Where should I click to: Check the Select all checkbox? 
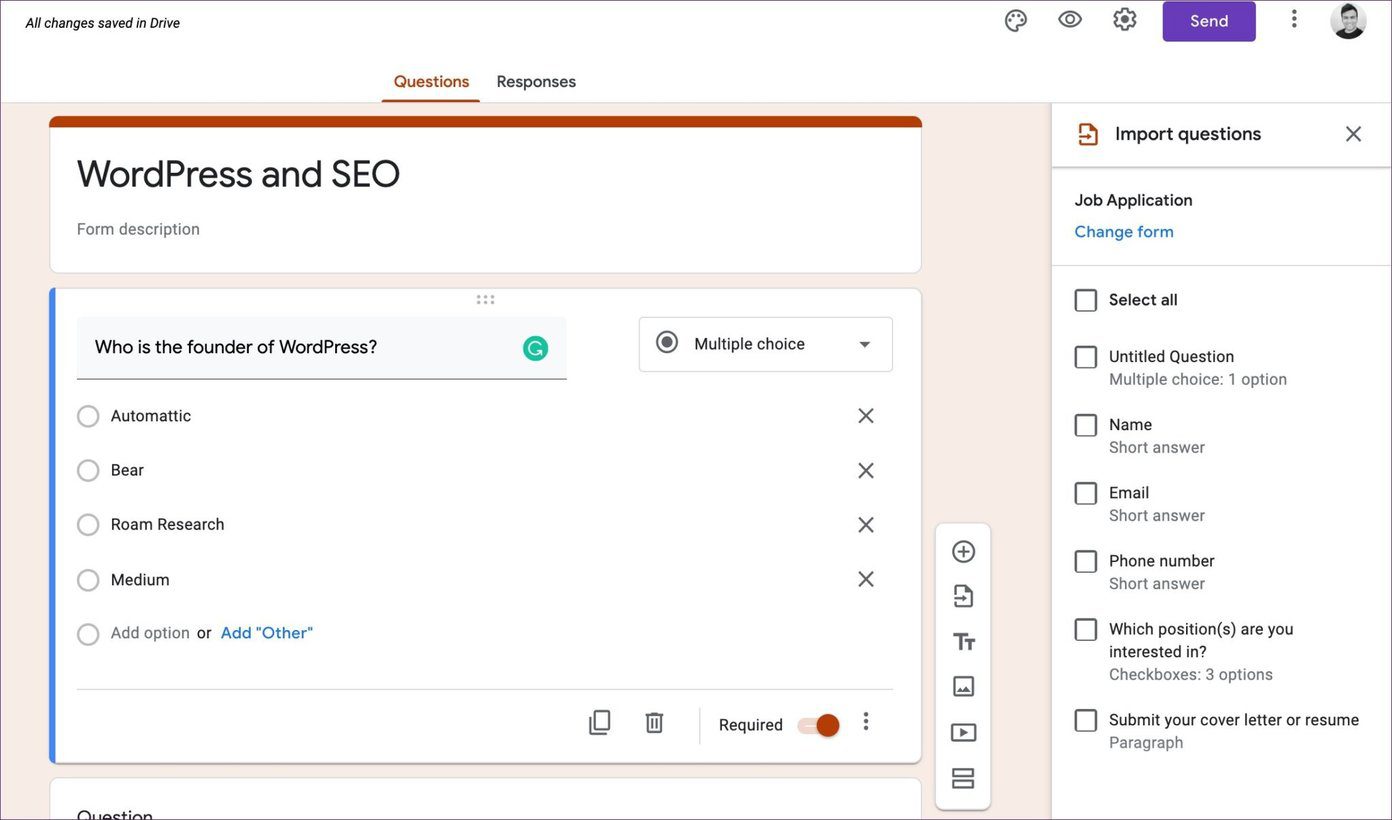[1086, 300]
